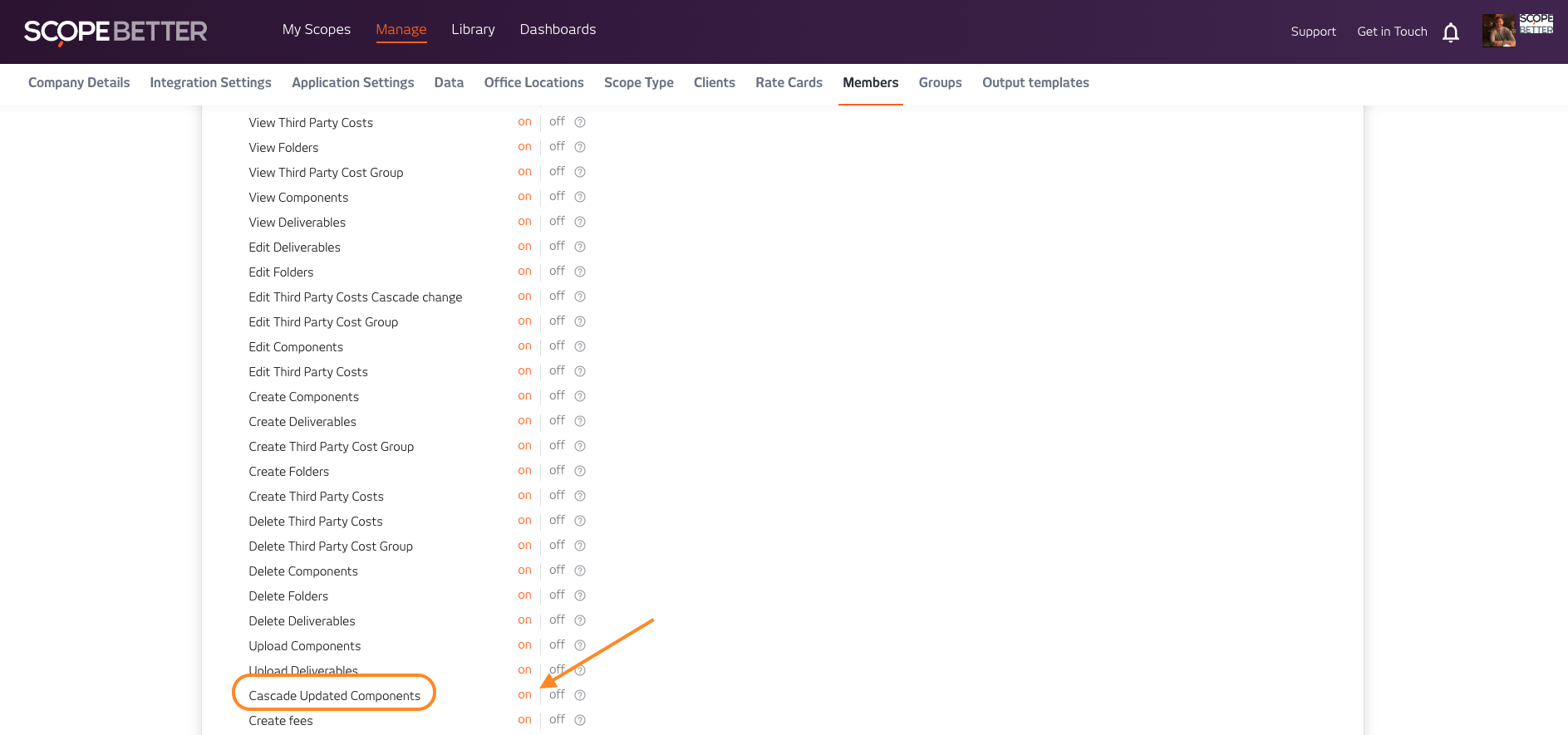The image size is (1568, 735).
Task: Show help for Create Components
Action: (x=580, y=396)
